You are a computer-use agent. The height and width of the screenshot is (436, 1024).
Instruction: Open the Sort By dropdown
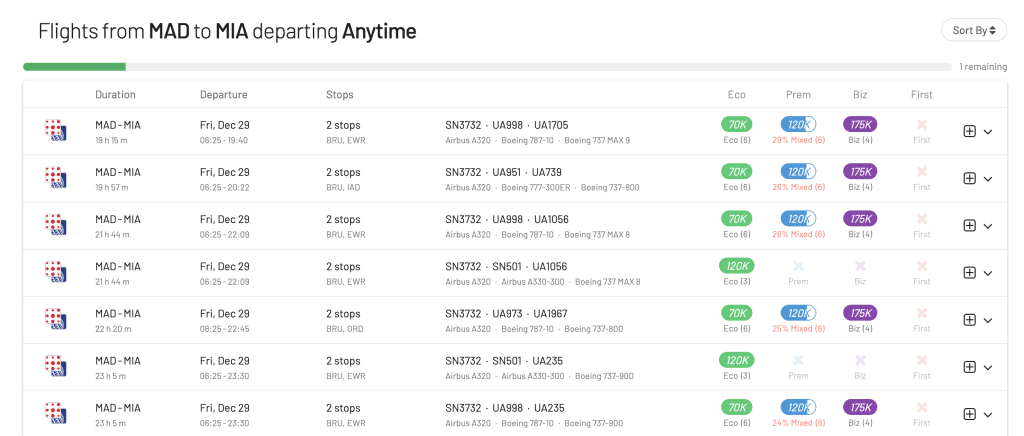point(974,30)
